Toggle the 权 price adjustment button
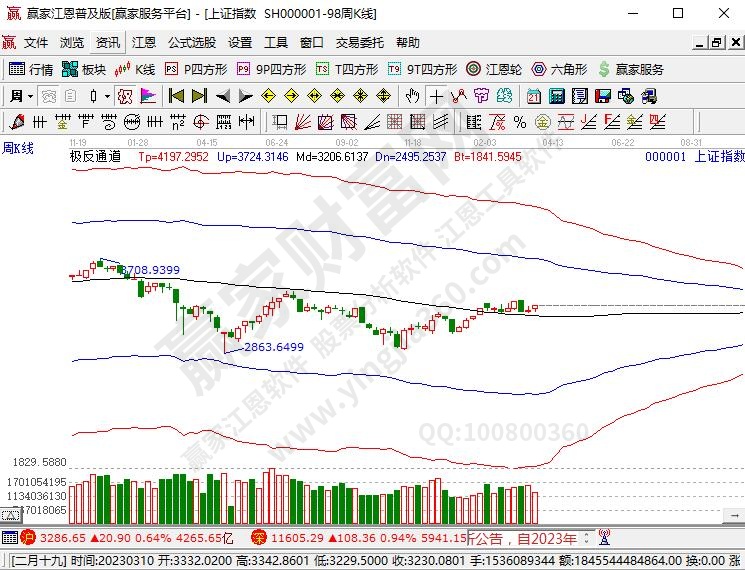 [x=124, y=96]
